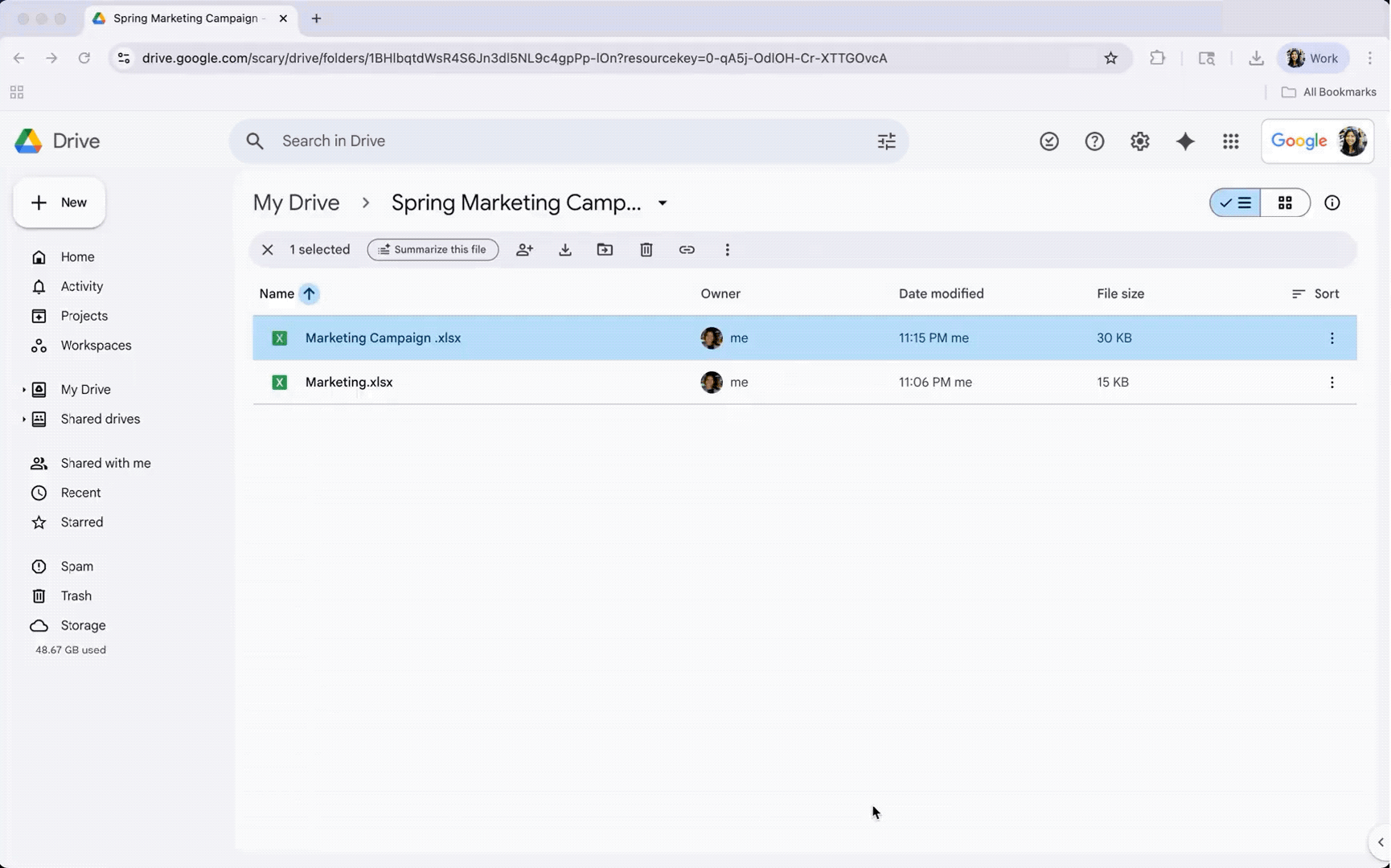The height and width of the screenshot is (868, 1391).
Task: Download the selected Marketing Campaign file
Action: click(x=565, y=249)
